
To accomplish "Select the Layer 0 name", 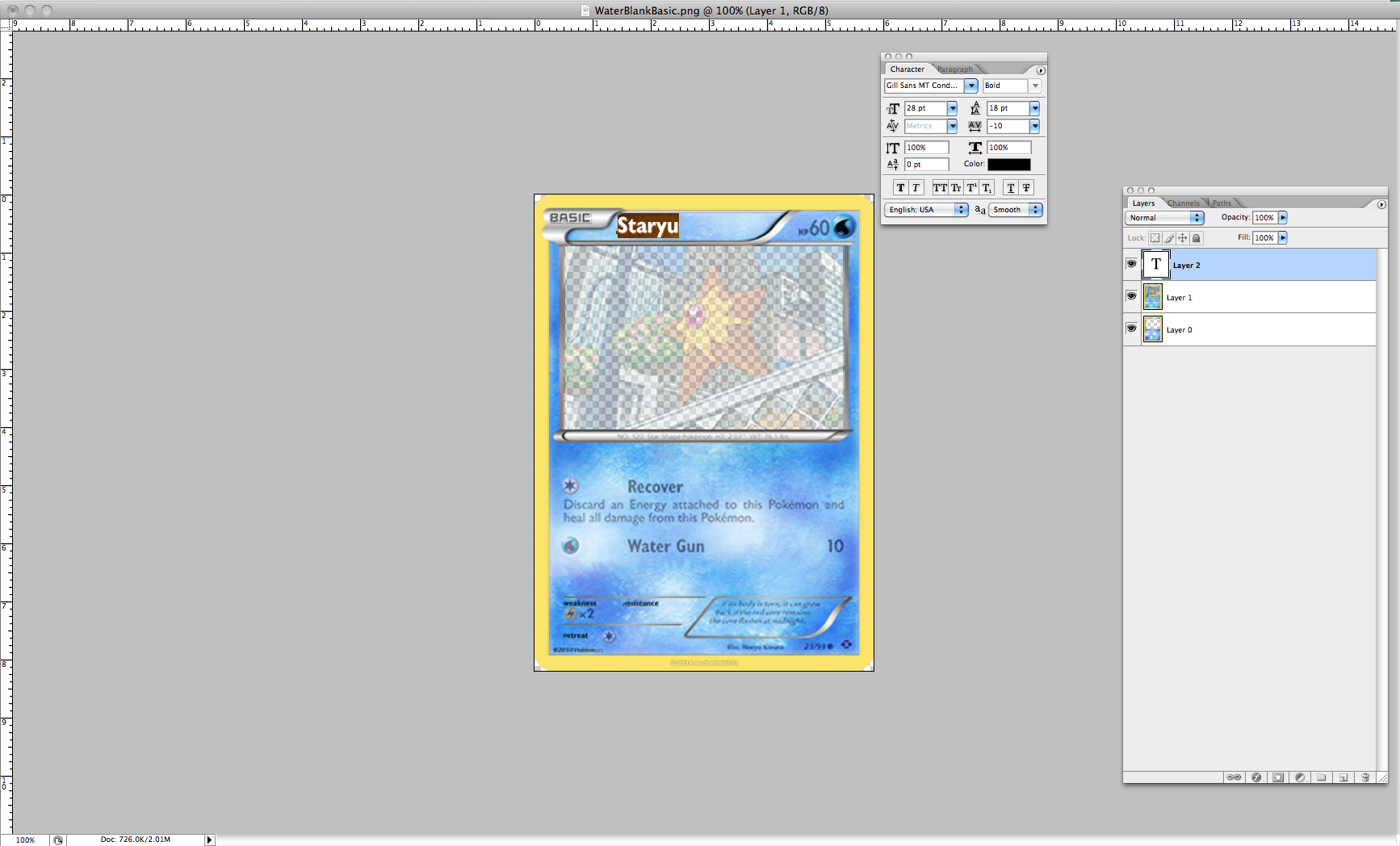I will click(1179, 330).
